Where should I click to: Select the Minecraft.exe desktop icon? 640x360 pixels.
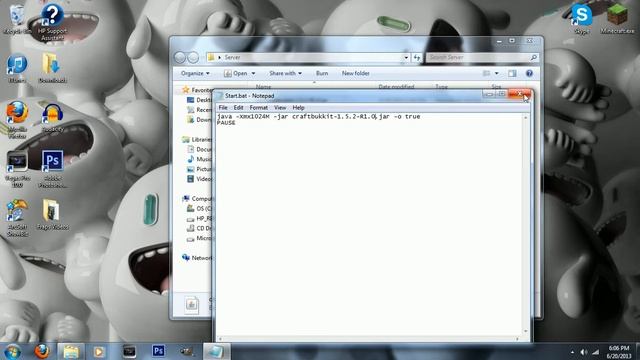(617, 19)
